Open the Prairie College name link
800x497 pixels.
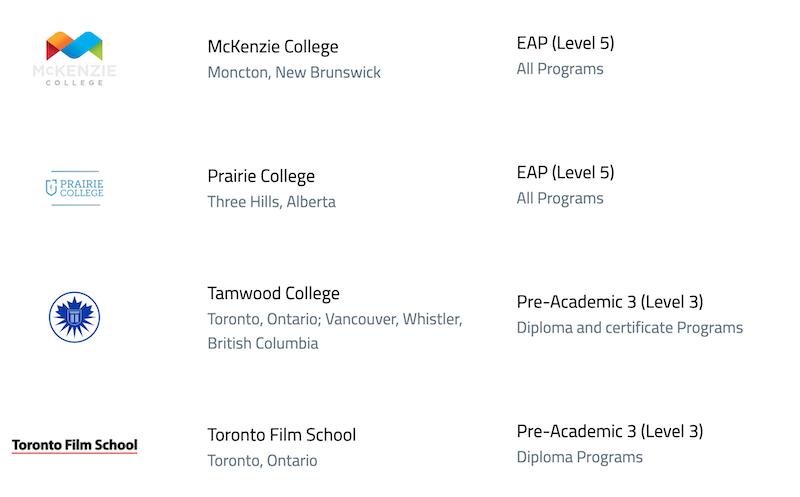(261, 176)
